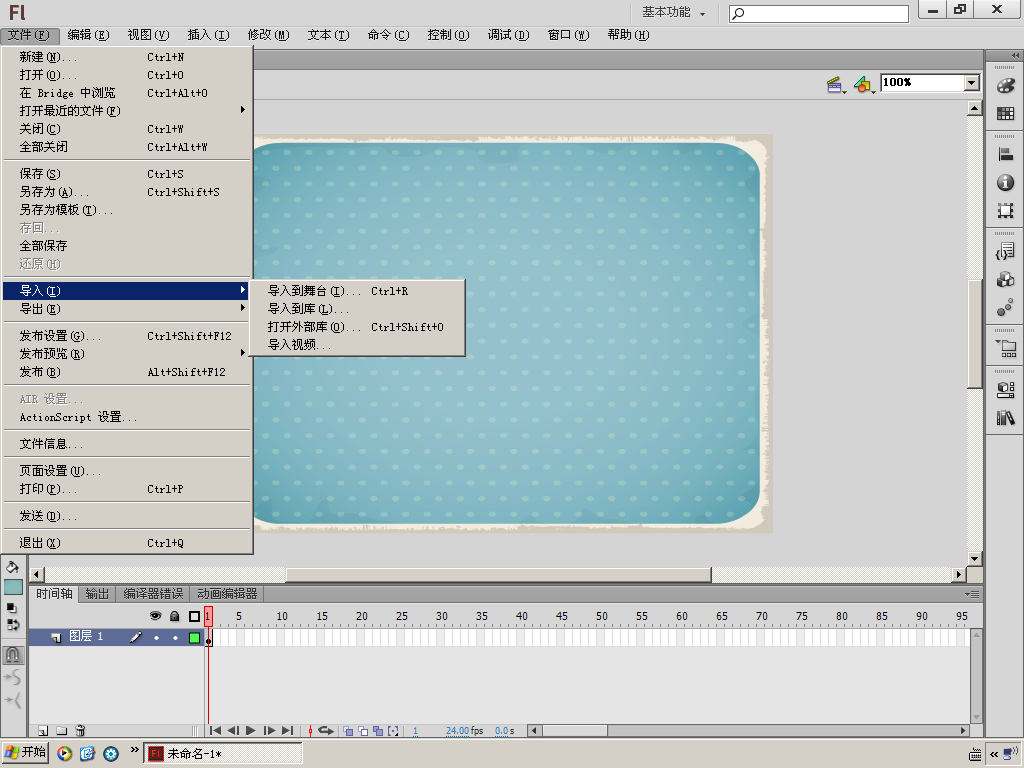Click the teal fill color swatch
1024x768 pixels.
tap(14, 587)
